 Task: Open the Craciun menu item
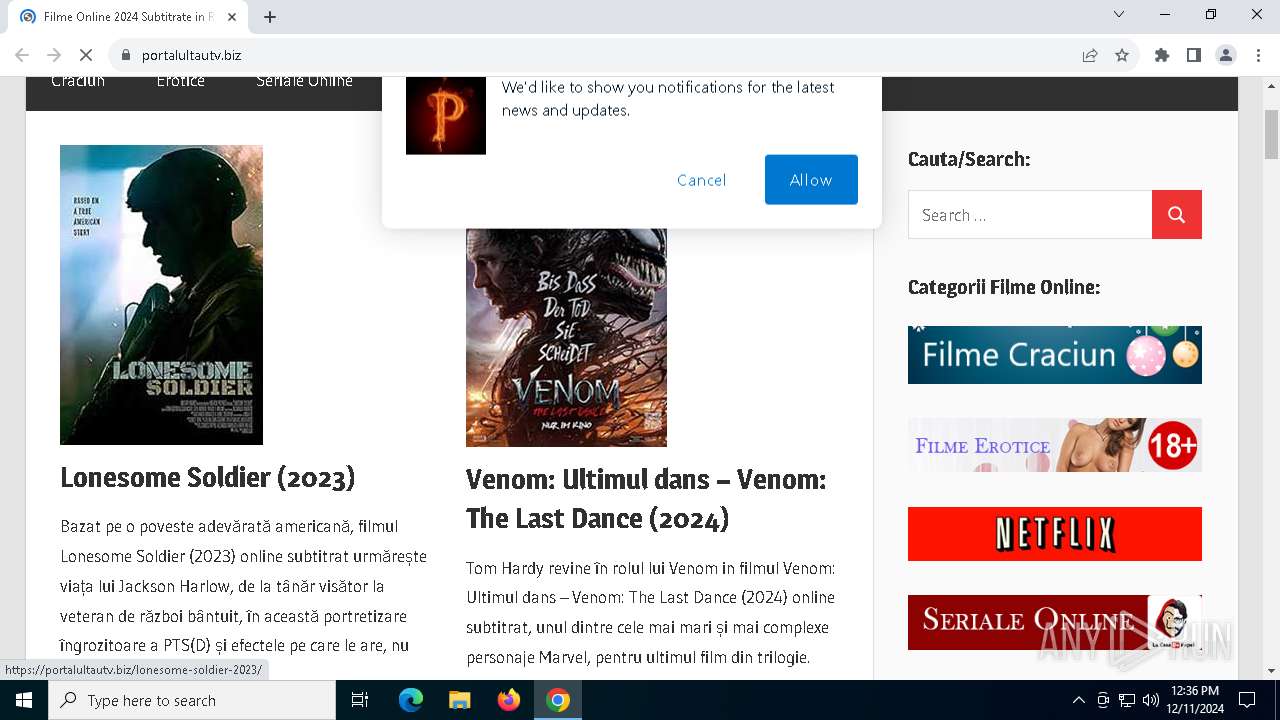point(78,81)
